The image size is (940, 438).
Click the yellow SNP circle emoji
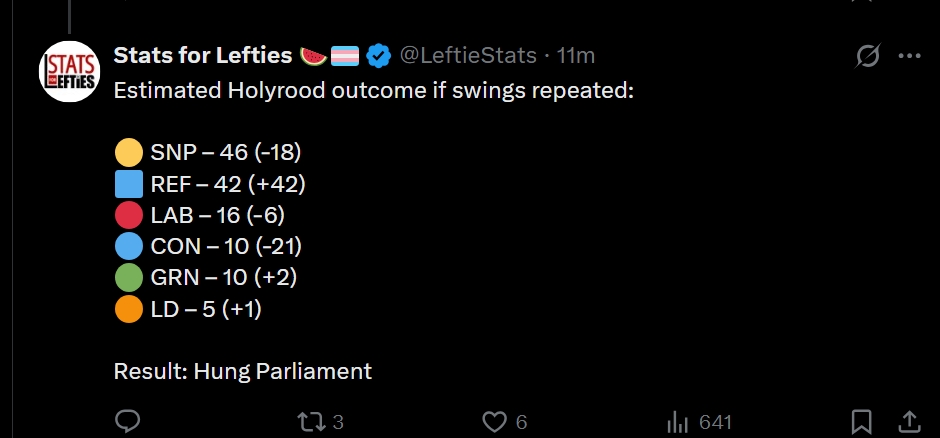pyautogui.click(x=128, y=152)
